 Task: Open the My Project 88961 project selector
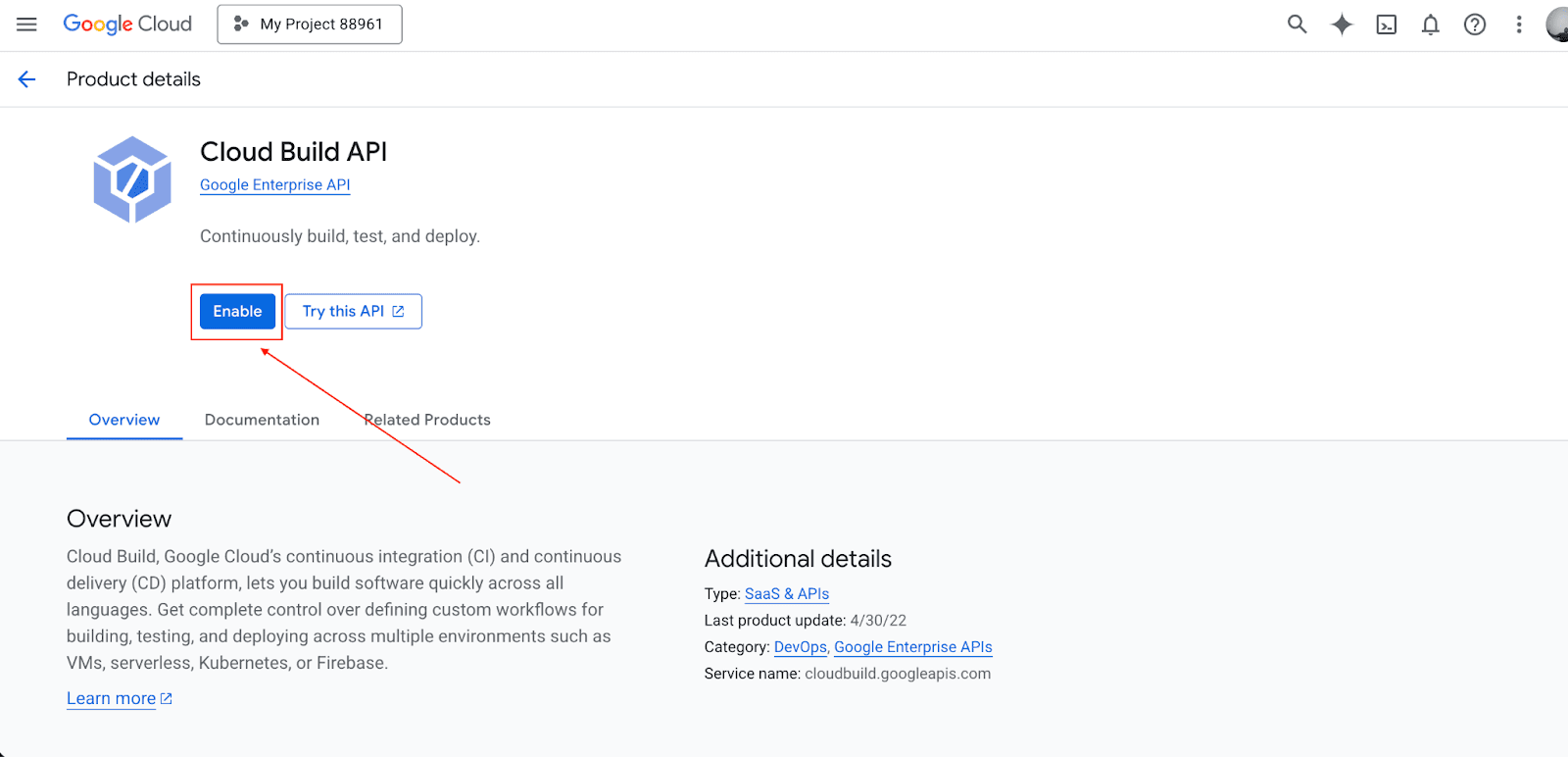pos(310,25)
